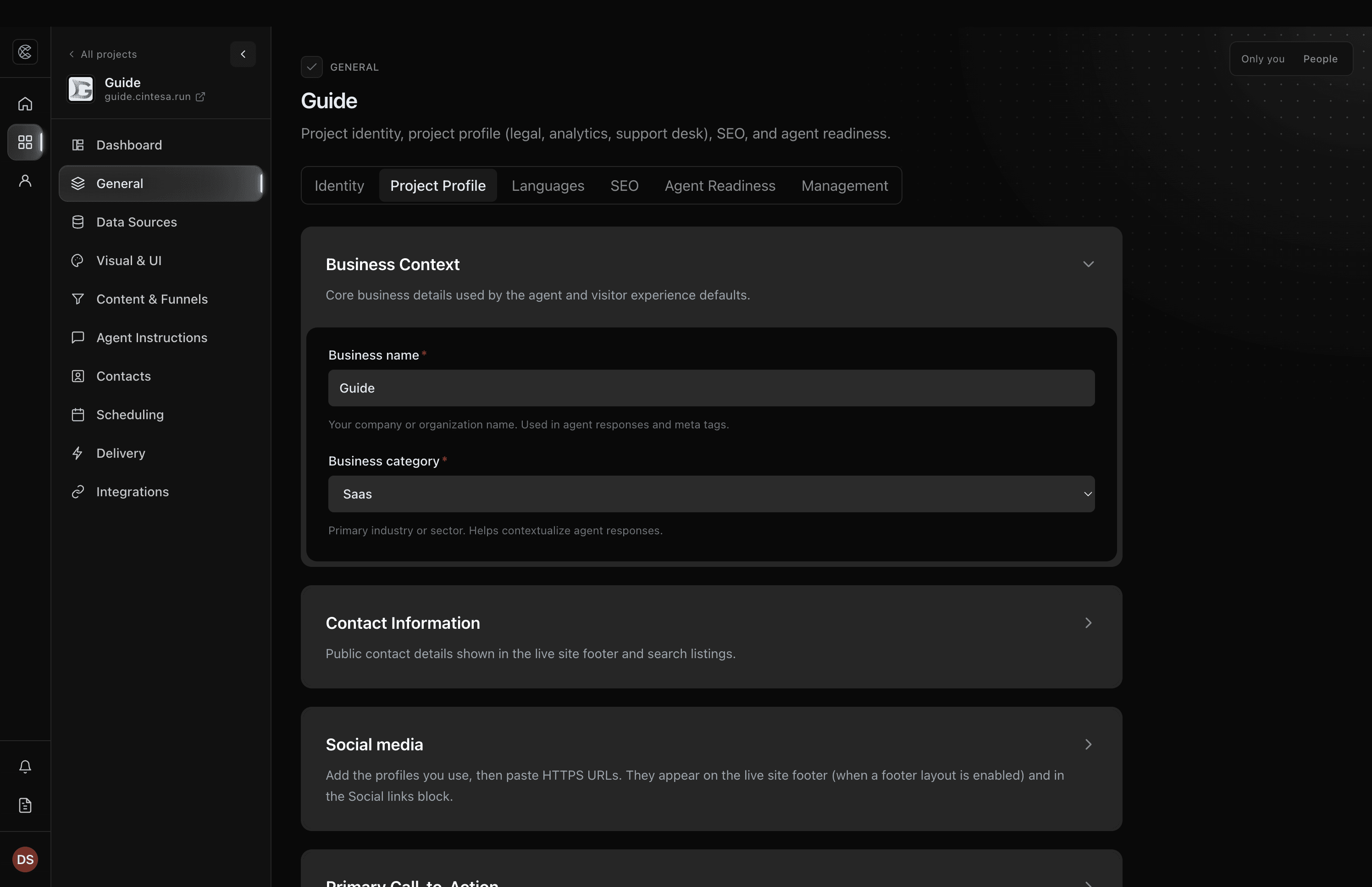1372x887 pixels.
Task: Open Delivery in the sidebar
Action: (161, 453)
